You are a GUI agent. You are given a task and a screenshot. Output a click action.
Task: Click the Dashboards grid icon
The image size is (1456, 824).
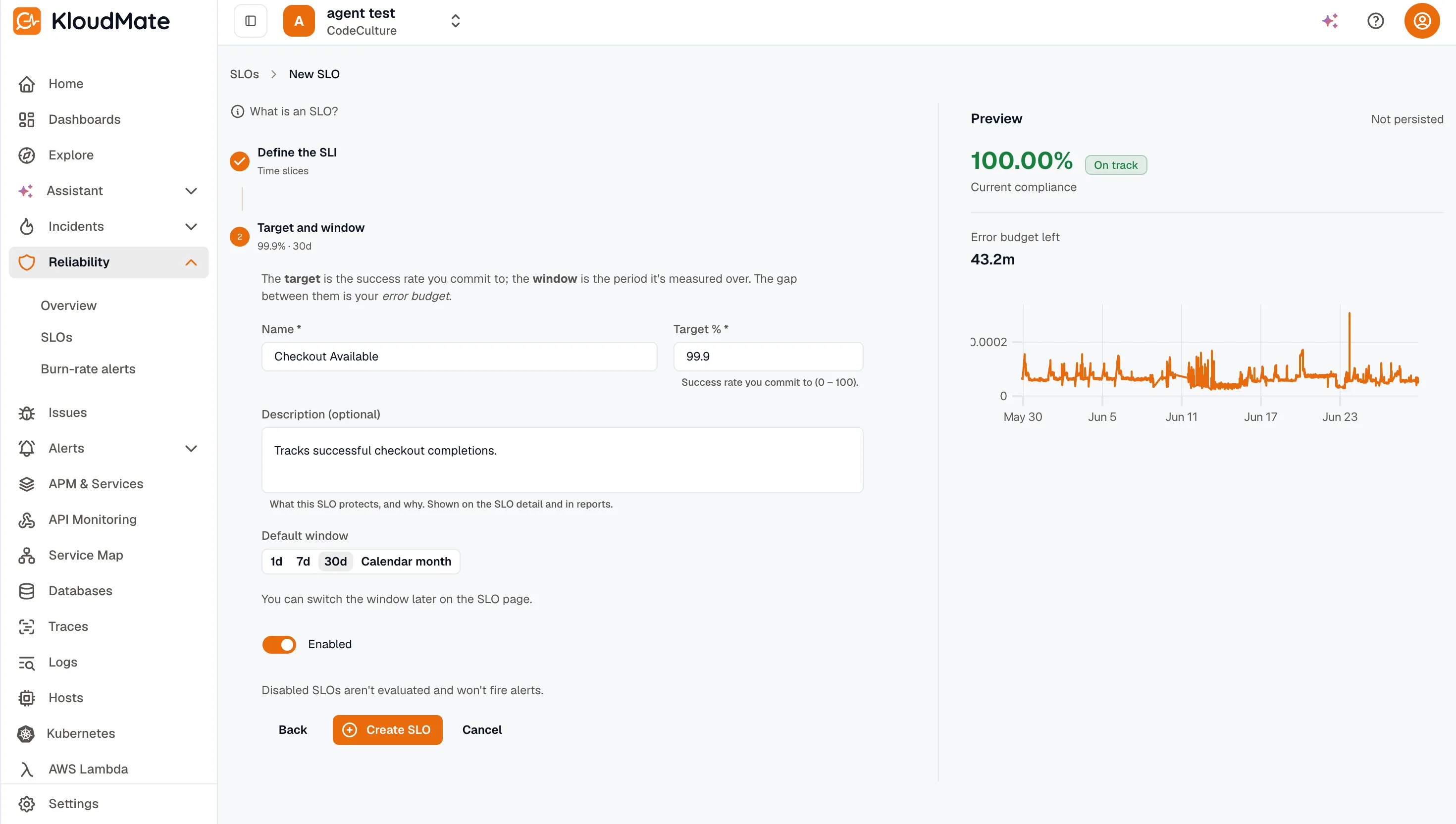pos(27,119)
